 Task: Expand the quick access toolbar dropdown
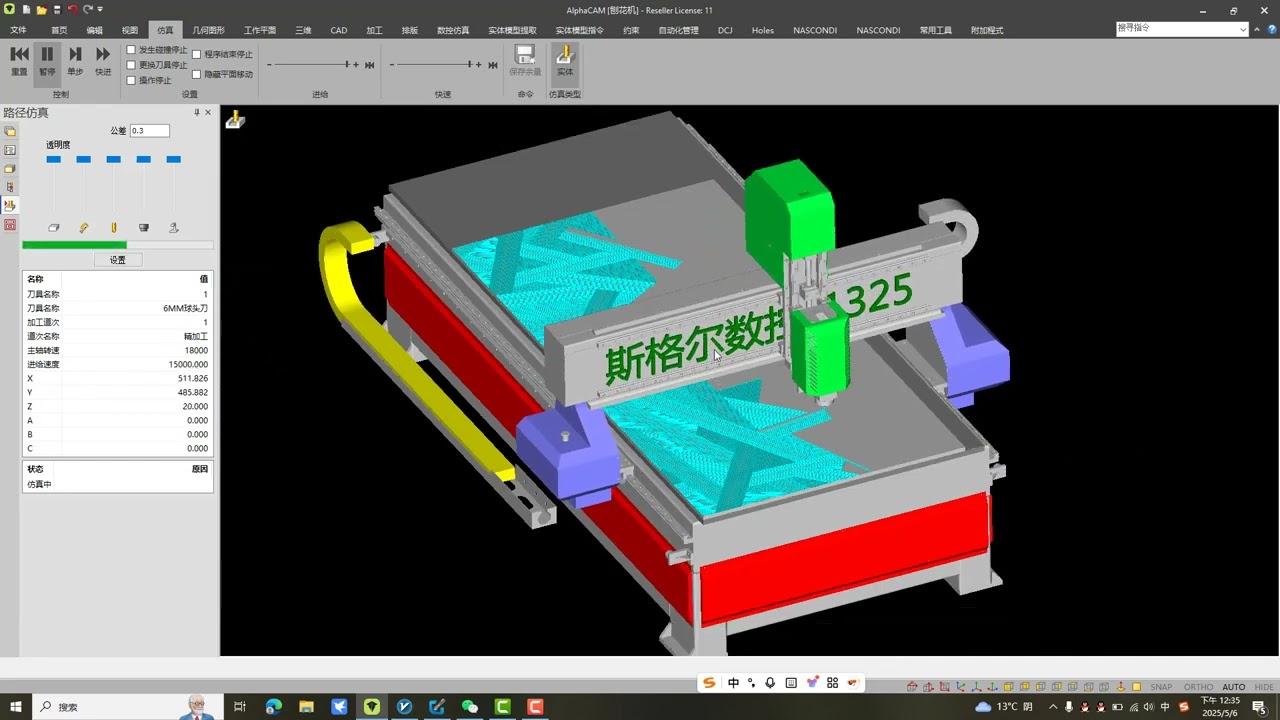coord(100,10)
